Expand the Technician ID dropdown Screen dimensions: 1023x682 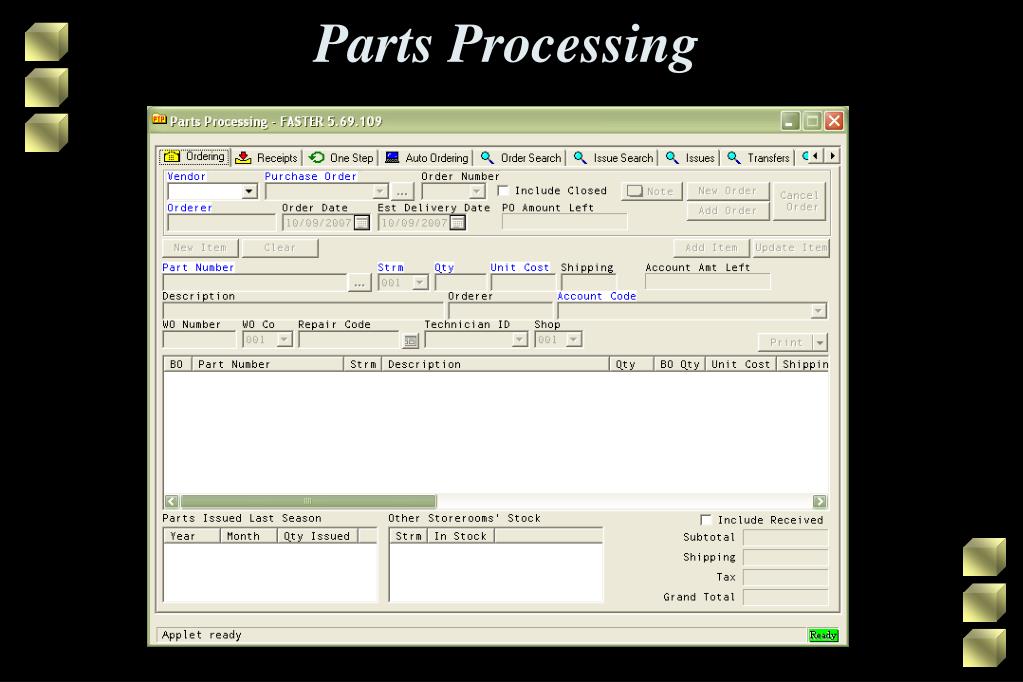[x=519, y=340]
